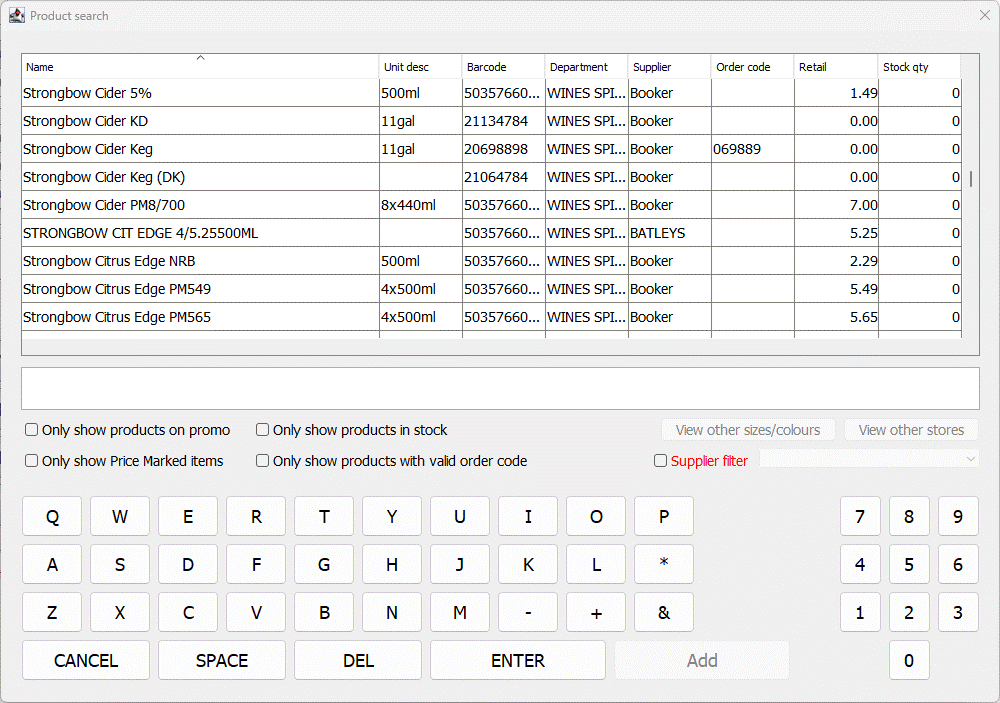Image resolution: width=1000 pixels, height=703 pixels.
Task: Click the CANCEL button
Action: [x=86, y=660]
